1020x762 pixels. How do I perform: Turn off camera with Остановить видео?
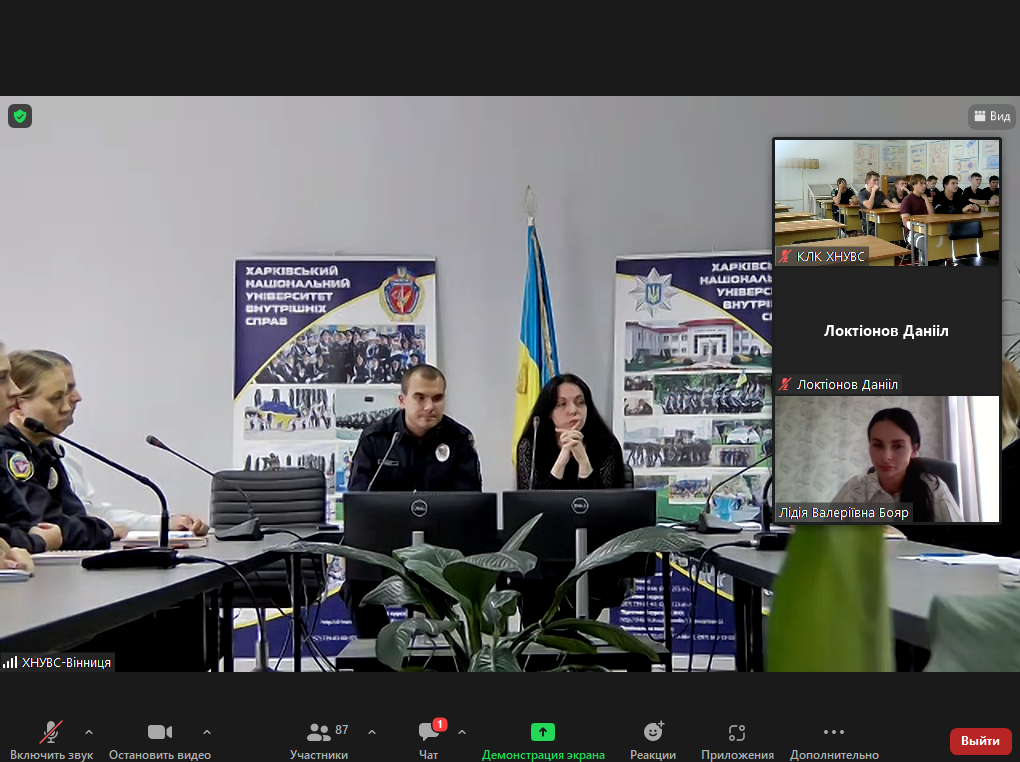click(x=160, y=740)
